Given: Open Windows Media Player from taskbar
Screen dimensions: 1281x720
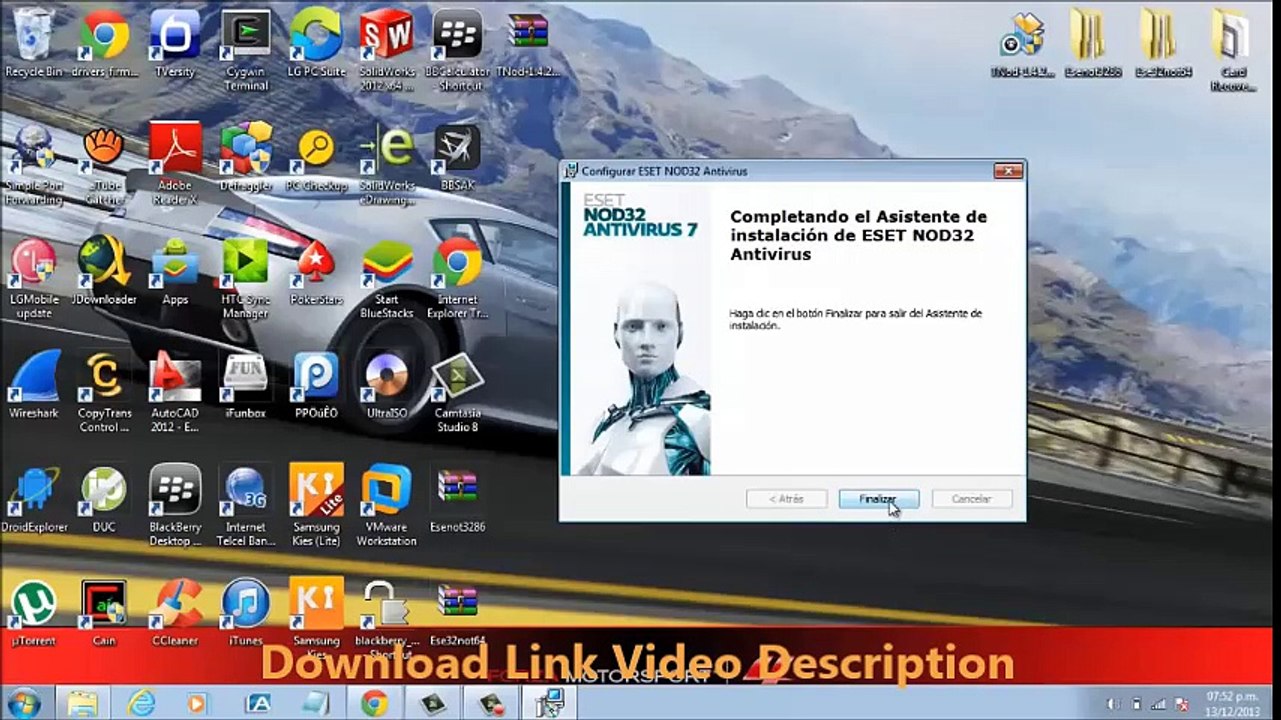Looking at the screenshot, I should [197, 703].
